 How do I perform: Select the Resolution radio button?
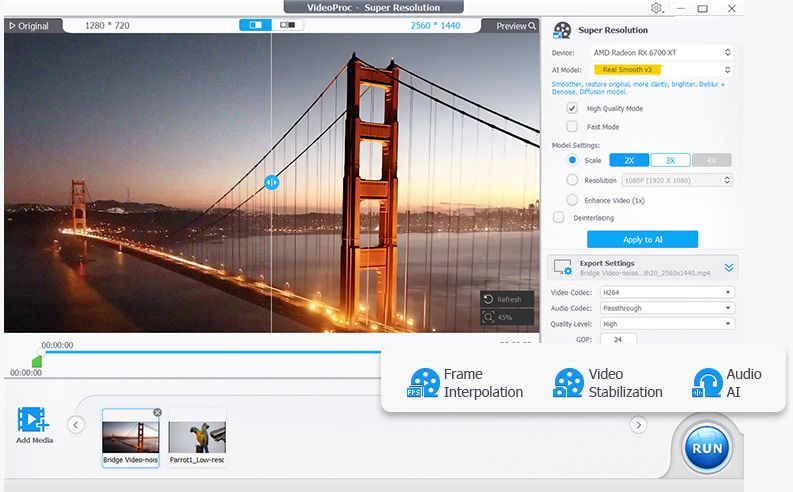coord(572,180)
